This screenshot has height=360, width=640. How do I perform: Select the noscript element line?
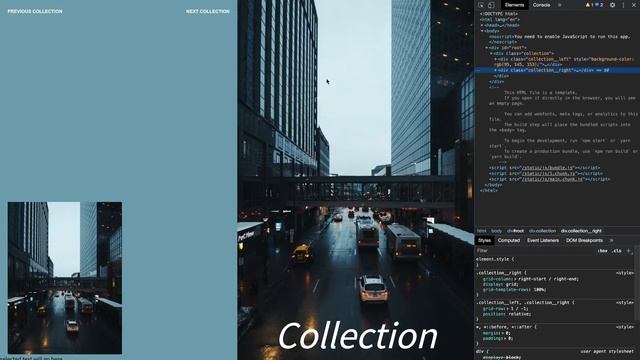click(559, 37)
